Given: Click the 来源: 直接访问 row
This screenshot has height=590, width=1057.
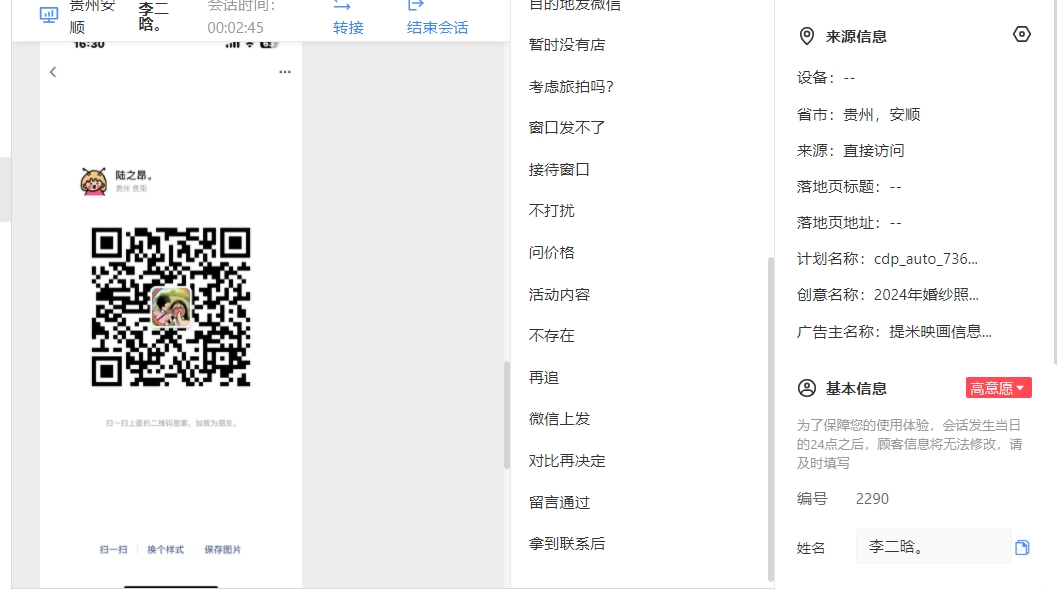Looking at the screenshot, I should pyautogui.click(x=851, y=151).
